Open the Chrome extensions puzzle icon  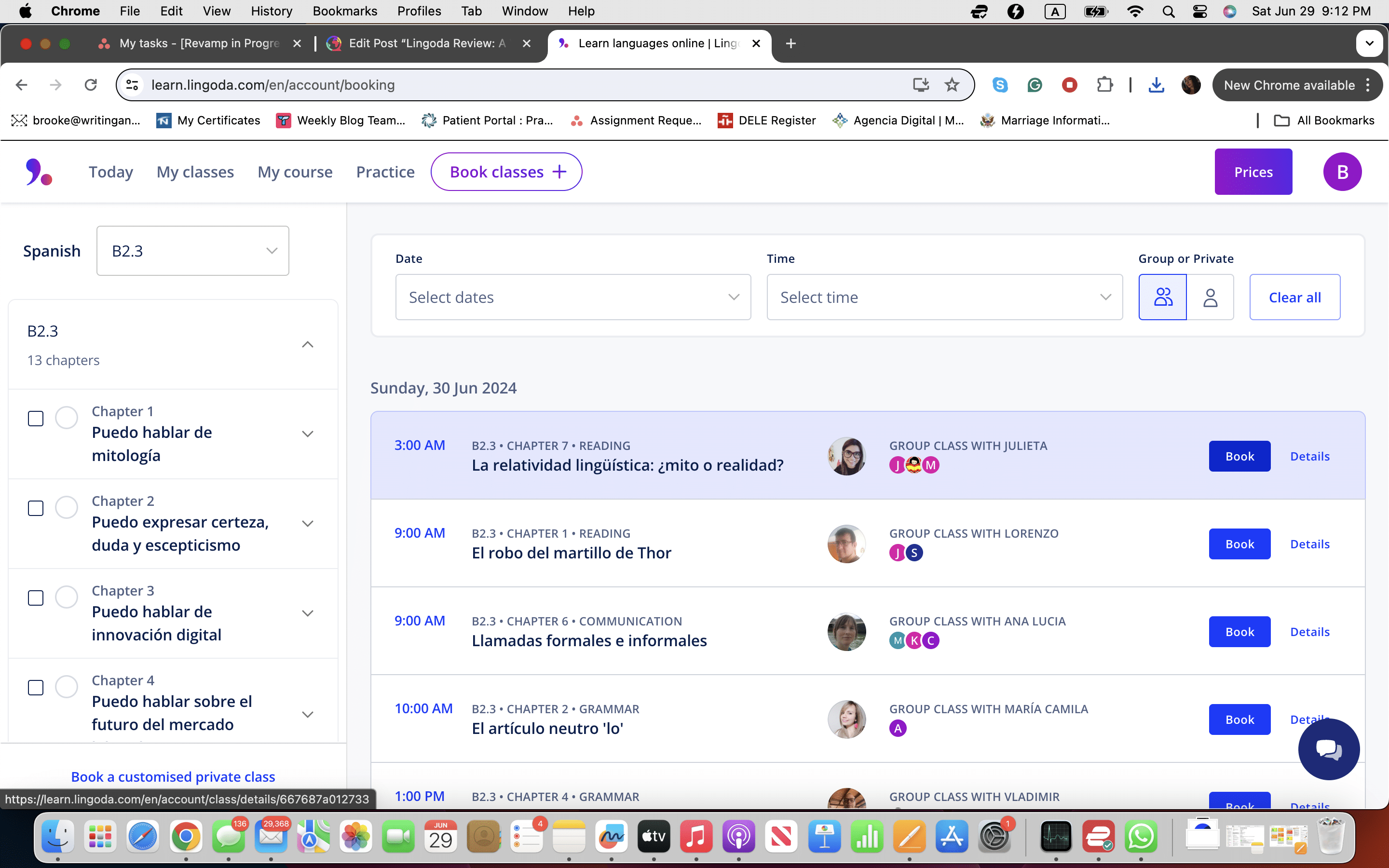1104,85
